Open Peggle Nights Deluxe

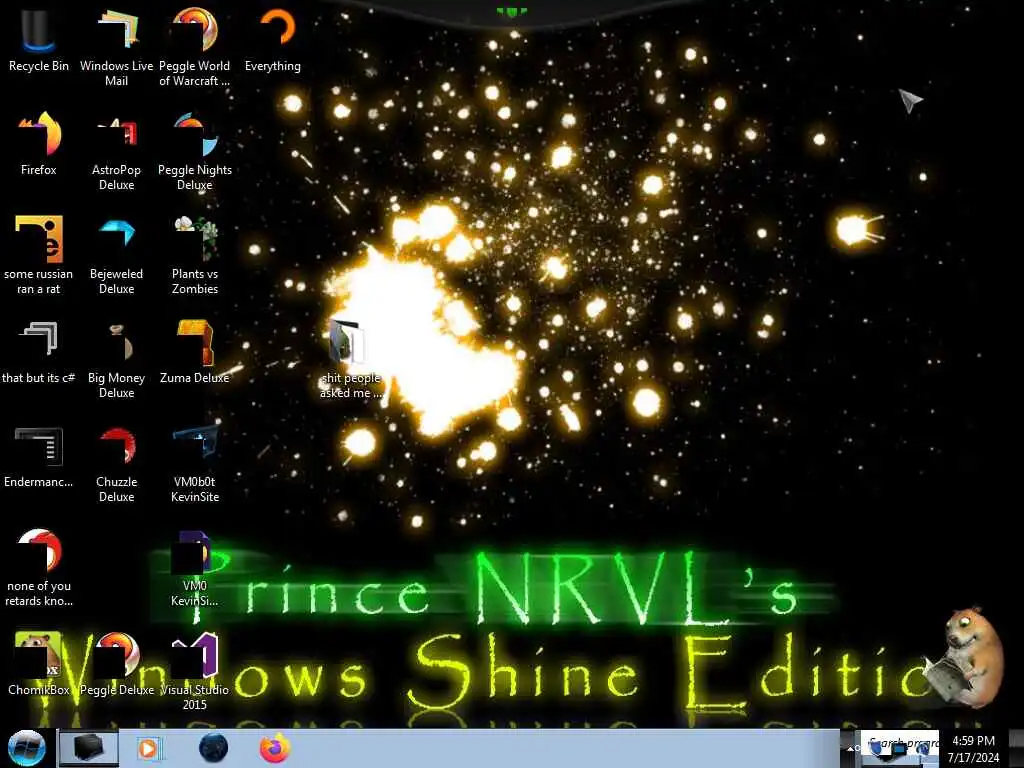(x=195, y=150)
